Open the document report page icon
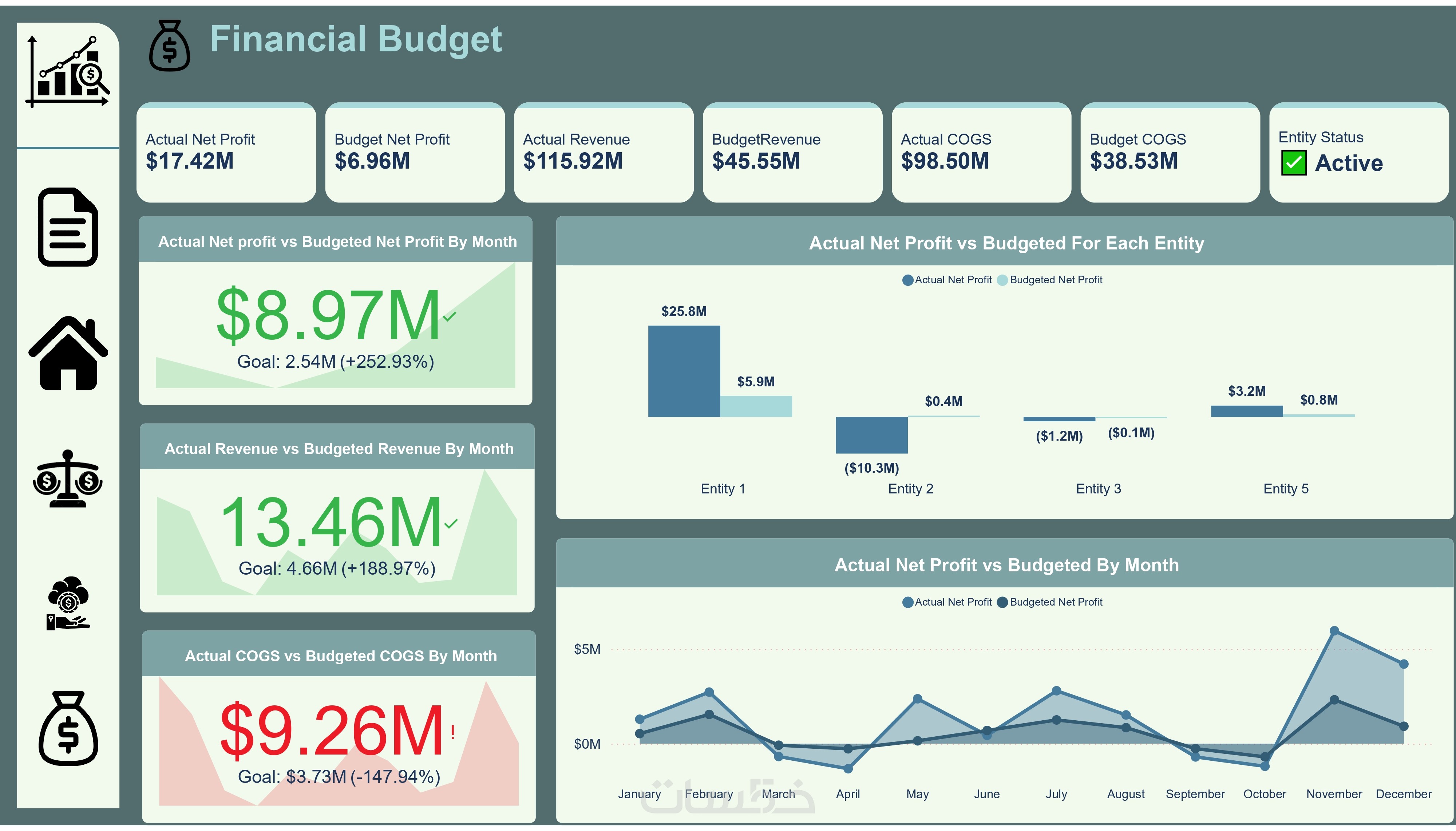1456x831 pixels. coord(68,227)
